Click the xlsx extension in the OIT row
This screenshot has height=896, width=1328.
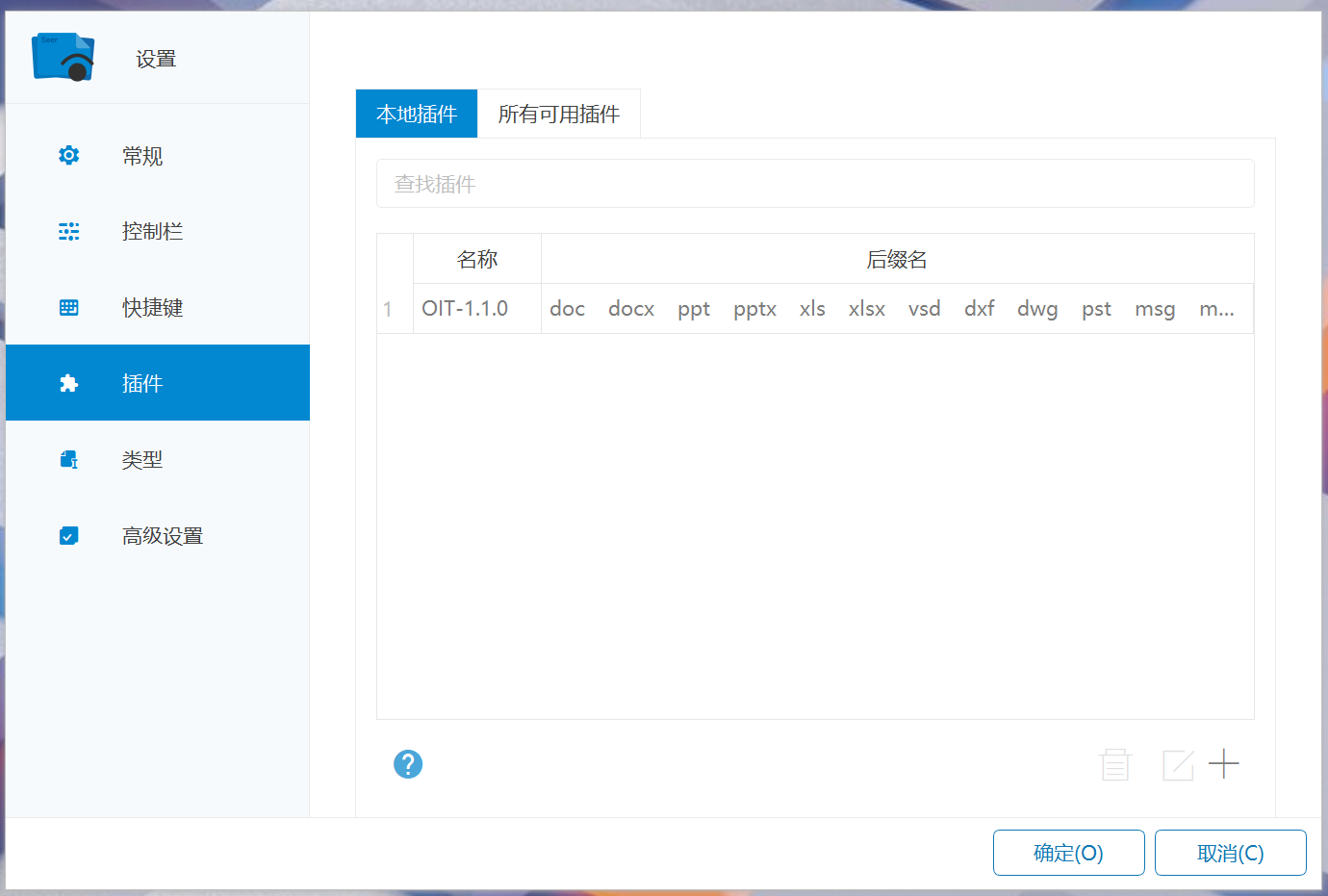click(x=867, y=309)
